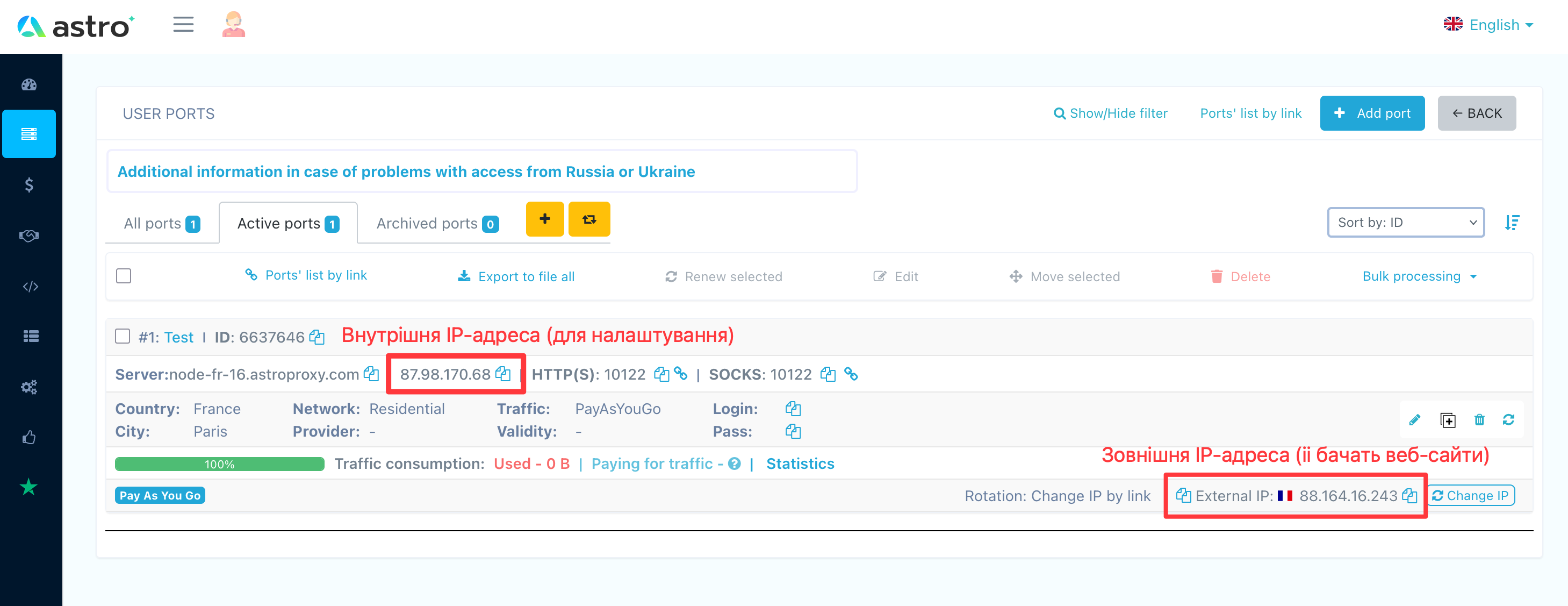This screenshot has height=606, width=1568.
Task: Open HTTP(S) proxy link icon
Action: [x=680, y=374]
